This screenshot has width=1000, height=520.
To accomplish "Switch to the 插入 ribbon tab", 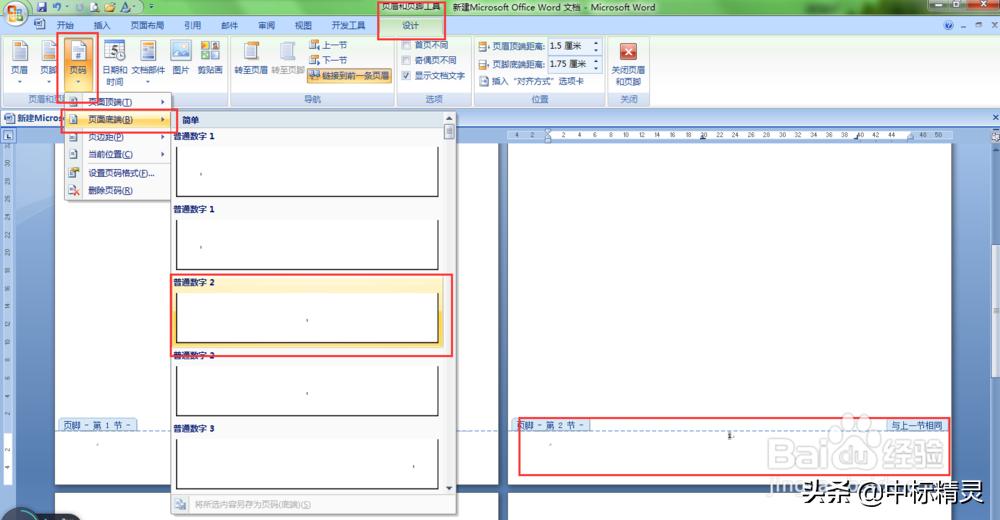I will (x=101, y=26).
